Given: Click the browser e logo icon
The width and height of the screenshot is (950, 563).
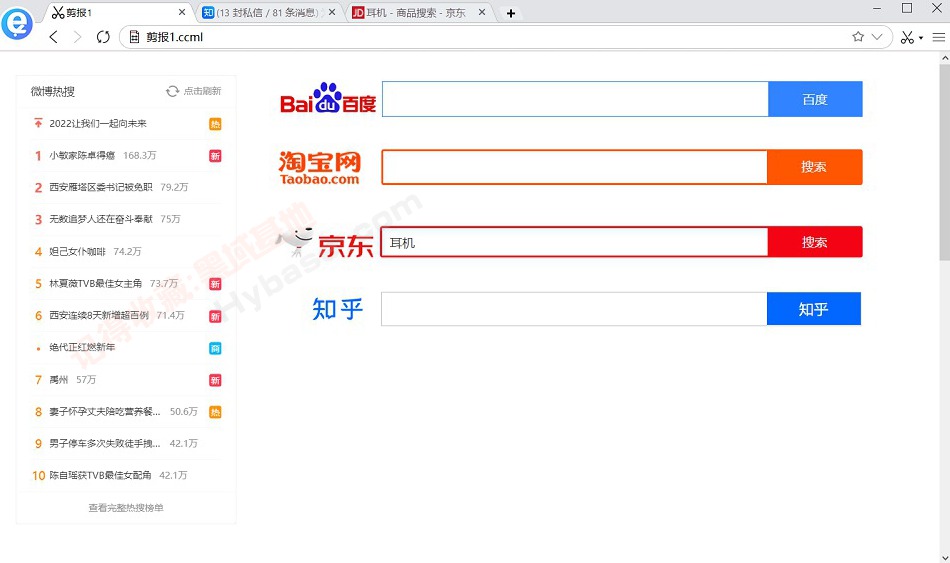Looking at the screenshot, I should pyautogui.click(x=16, y=24).
